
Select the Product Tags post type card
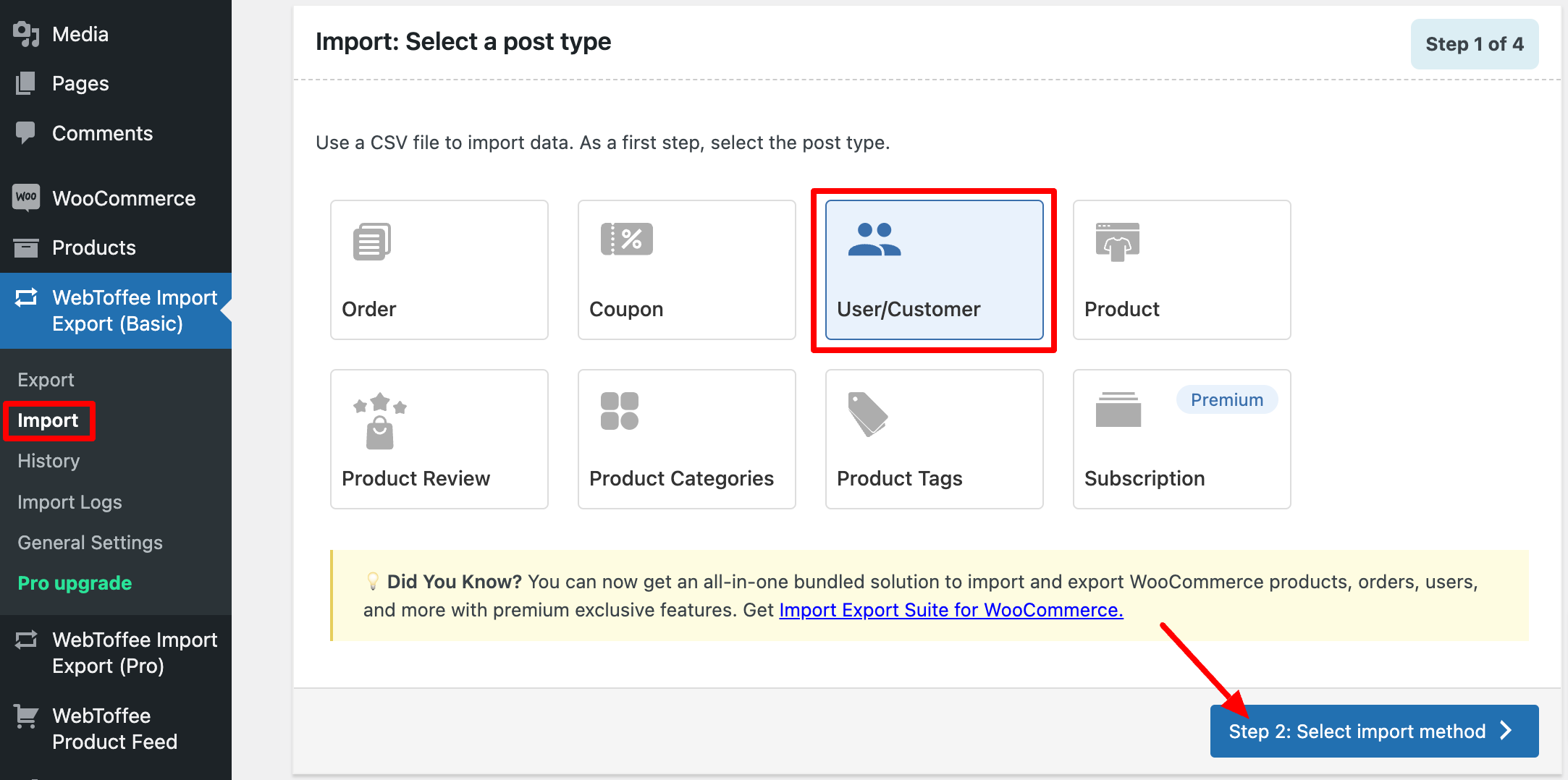[x=935, y=439]
